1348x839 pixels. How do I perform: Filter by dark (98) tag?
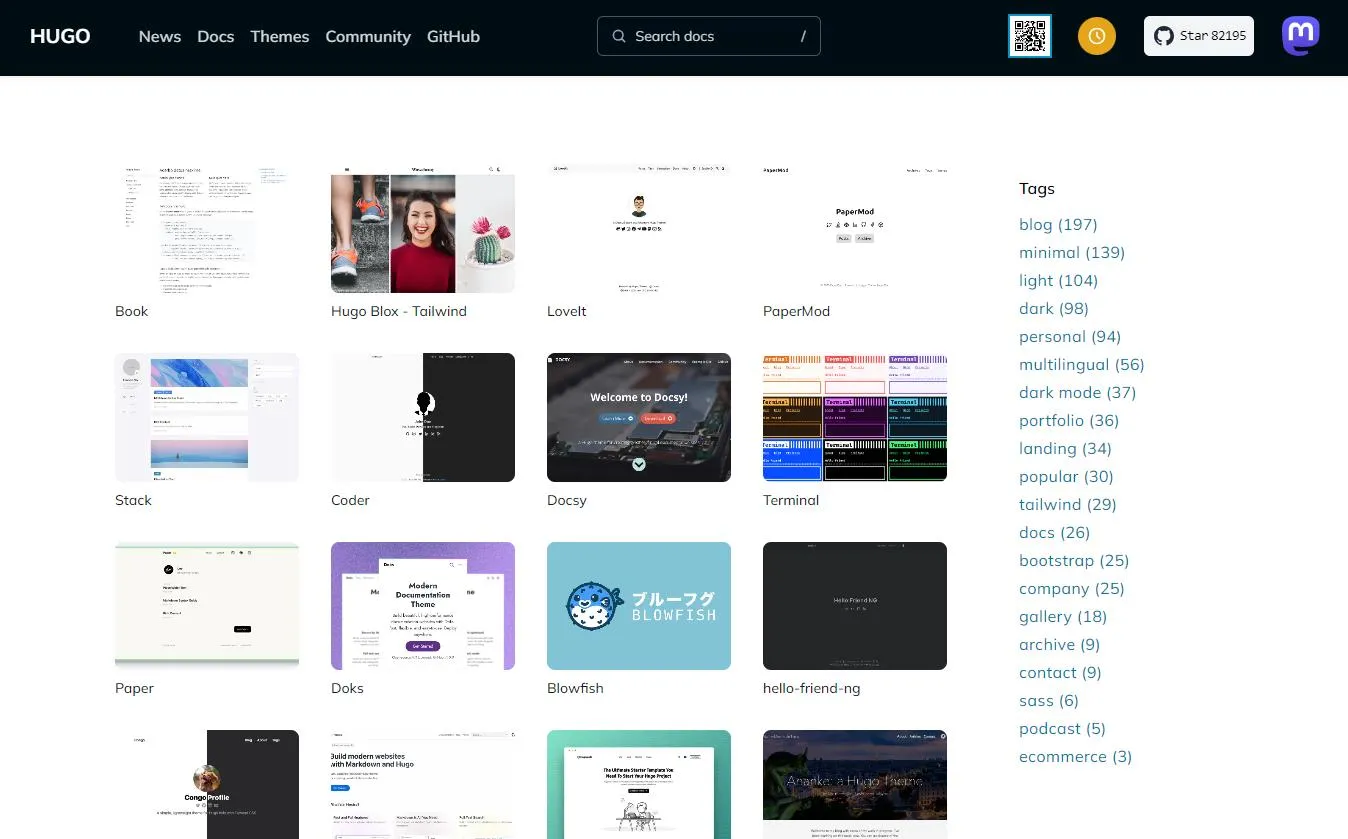1054,308
